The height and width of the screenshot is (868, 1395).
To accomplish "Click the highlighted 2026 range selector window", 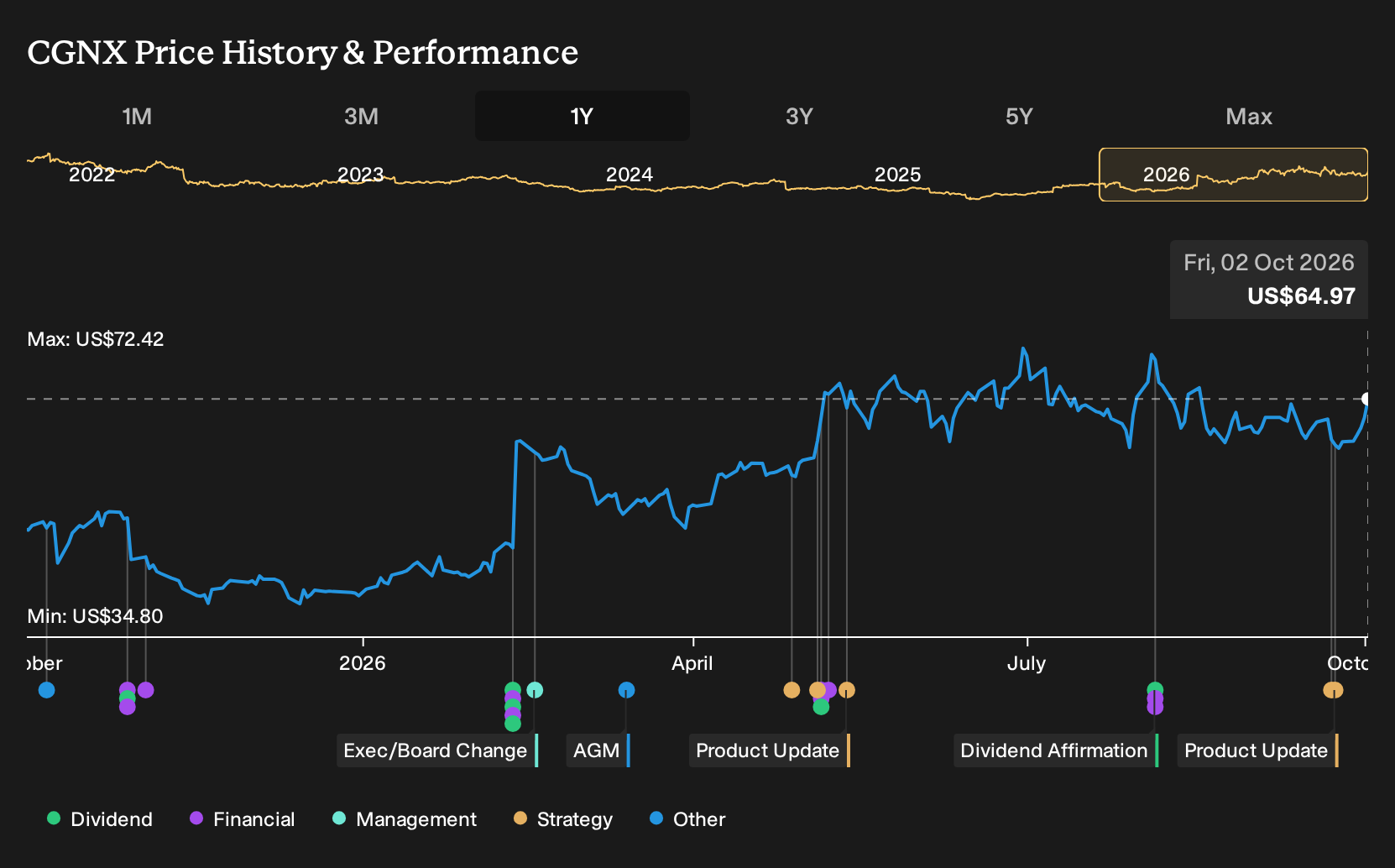I will tap(1233, 175).
